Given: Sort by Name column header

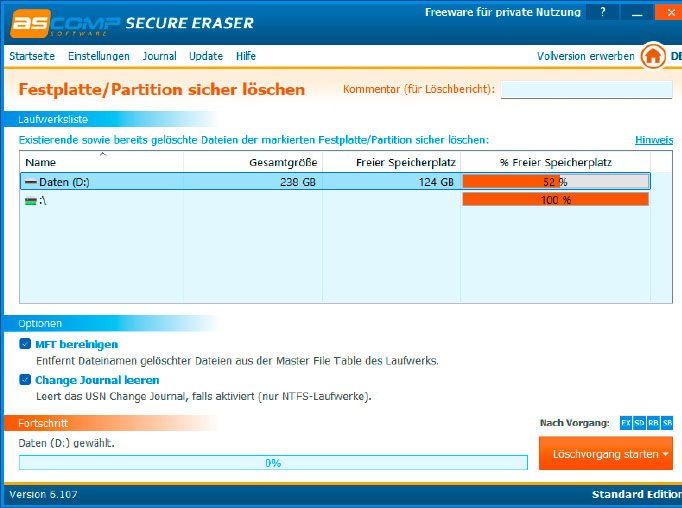Looking at the screenshot, I should (x=101, y=162).
